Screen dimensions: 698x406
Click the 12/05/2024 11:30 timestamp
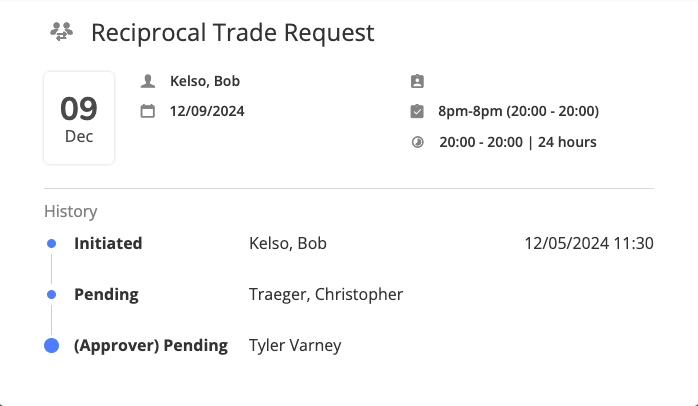point(589,244)
